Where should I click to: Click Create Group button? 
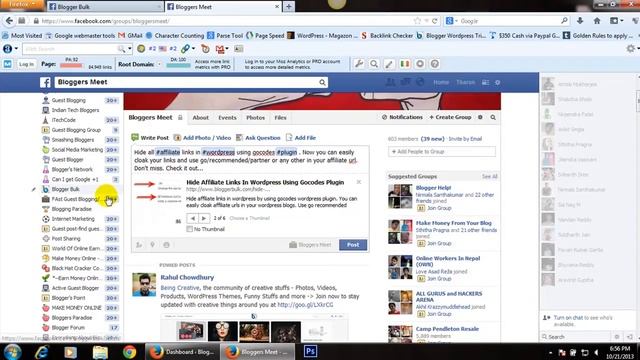[x=450, y=117]
